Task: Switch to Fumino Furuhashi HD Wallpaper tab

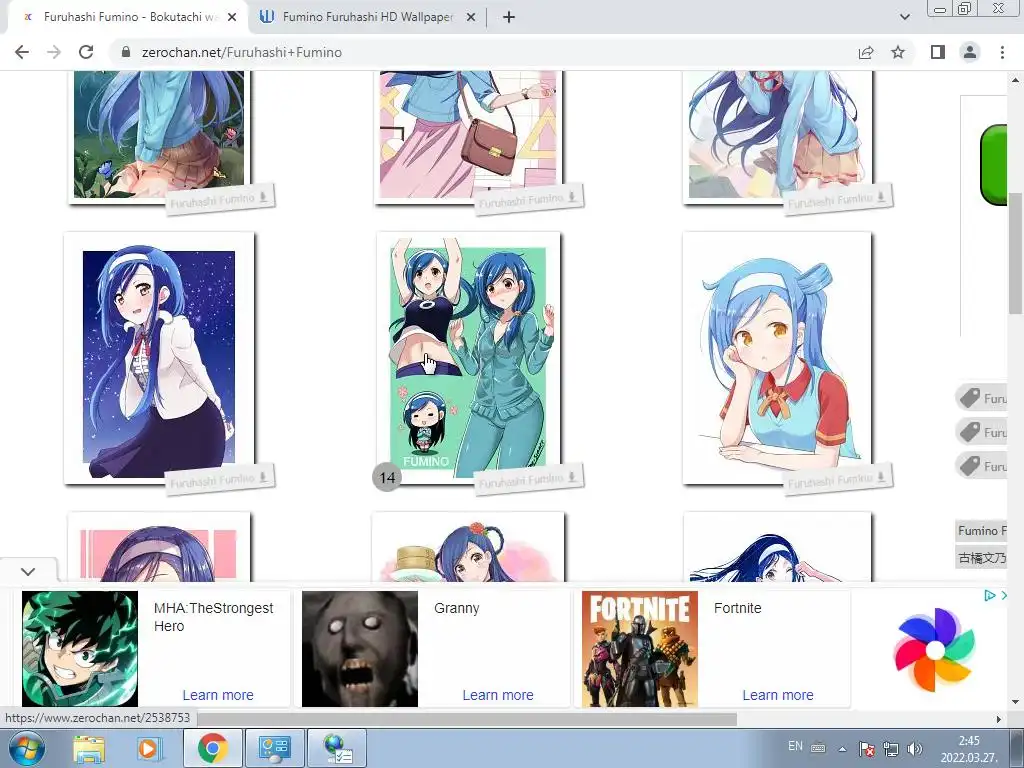Action: [367, 18]
